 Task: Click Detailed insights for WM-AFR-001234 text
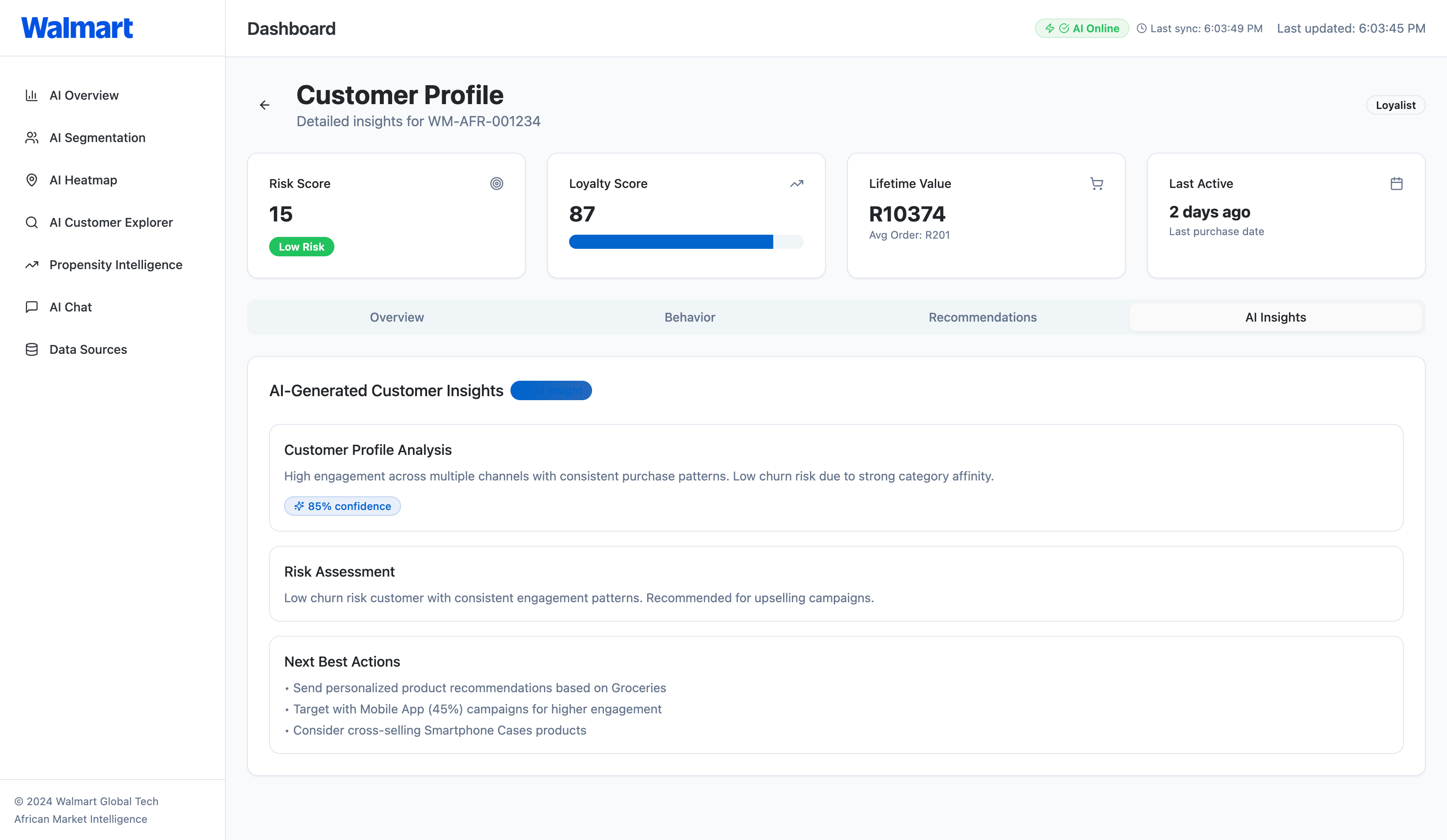click(x=419, y=121)
